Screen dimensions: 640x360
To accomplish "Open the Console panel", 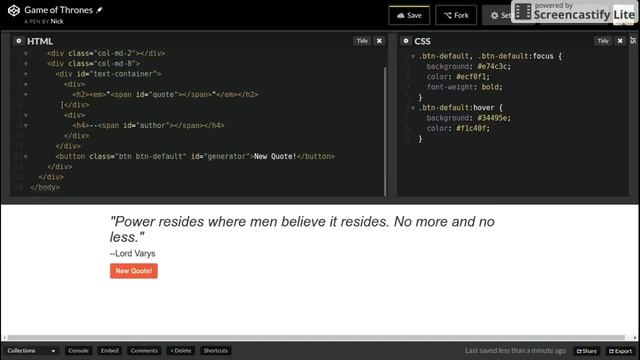I will pyautogui.click(x=78, y=351).
